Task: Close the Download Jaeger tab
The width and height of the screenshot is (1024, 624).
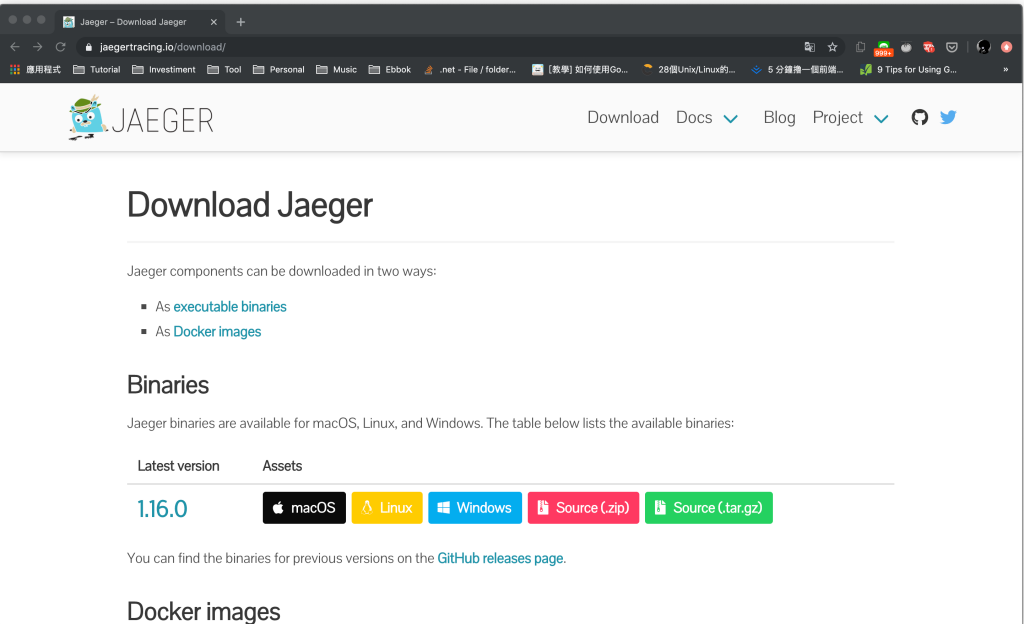Action: click(214, 22)
